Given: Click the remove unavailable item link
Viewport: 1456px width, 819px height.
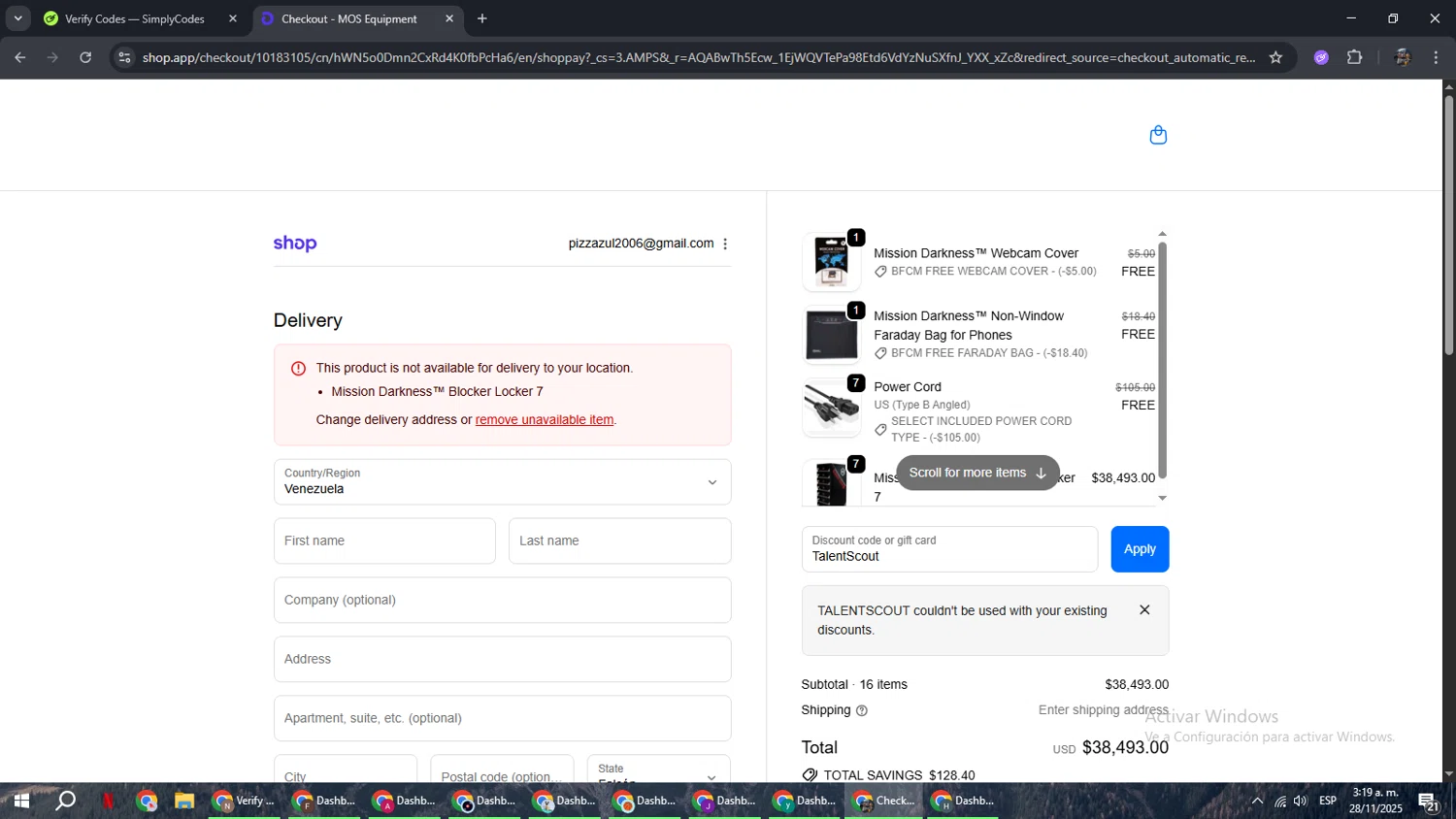Looking at the screenshot, I should tap(545, 420).
